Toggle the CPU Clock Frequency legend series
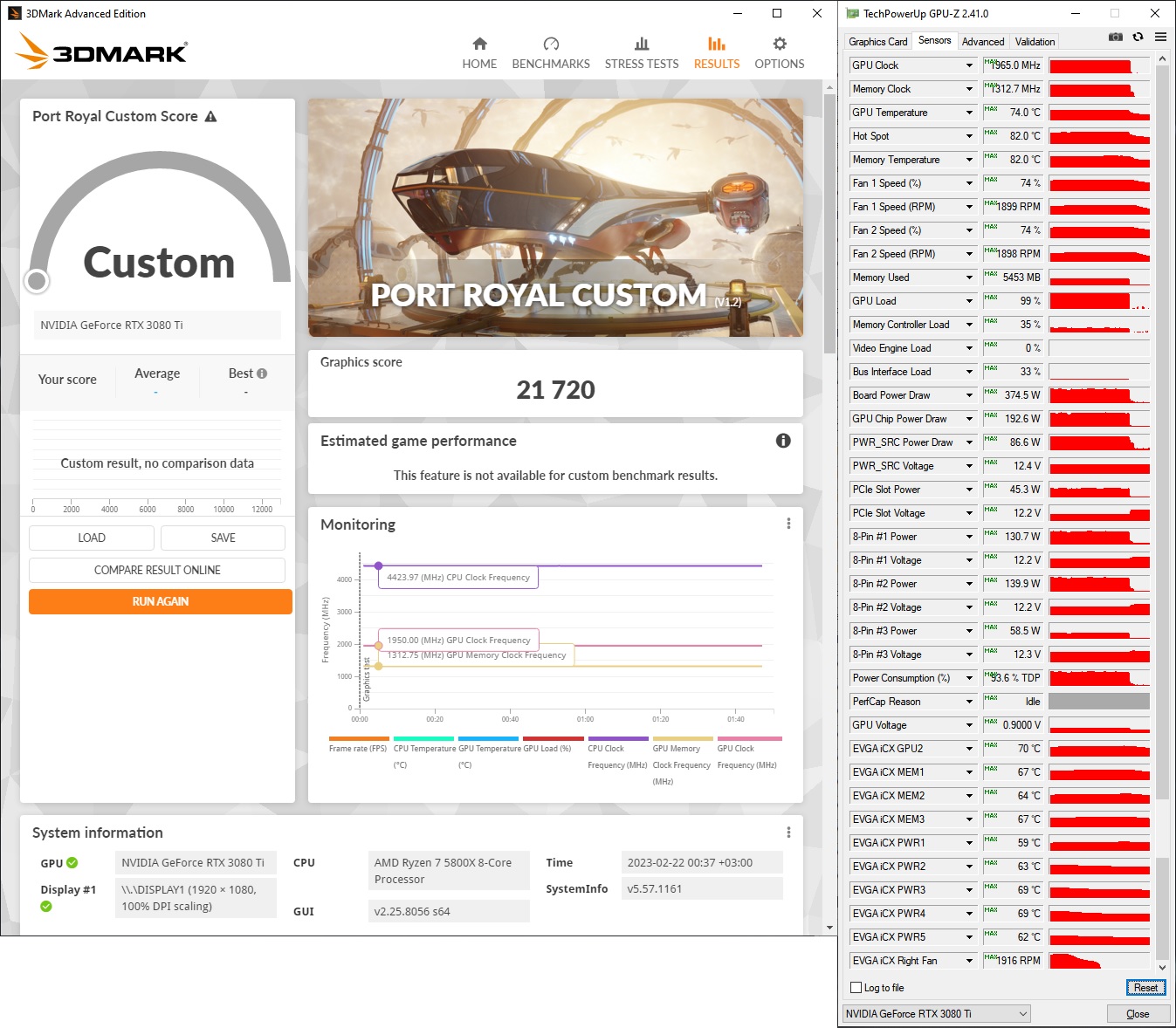The height and width of the screenshot is (1028, 1176). coord(617,752)
